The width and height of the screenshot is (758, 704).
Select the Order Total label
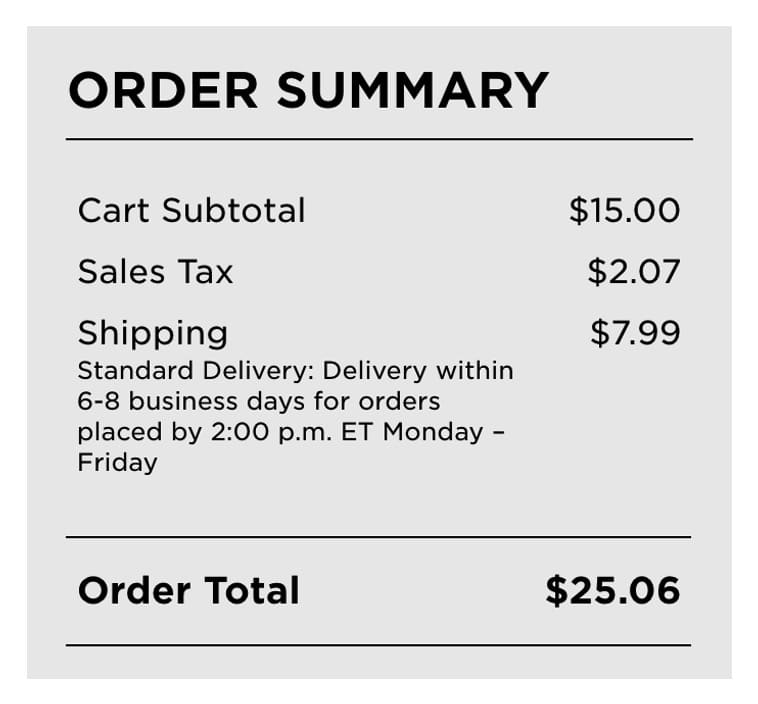coord(188,591)
